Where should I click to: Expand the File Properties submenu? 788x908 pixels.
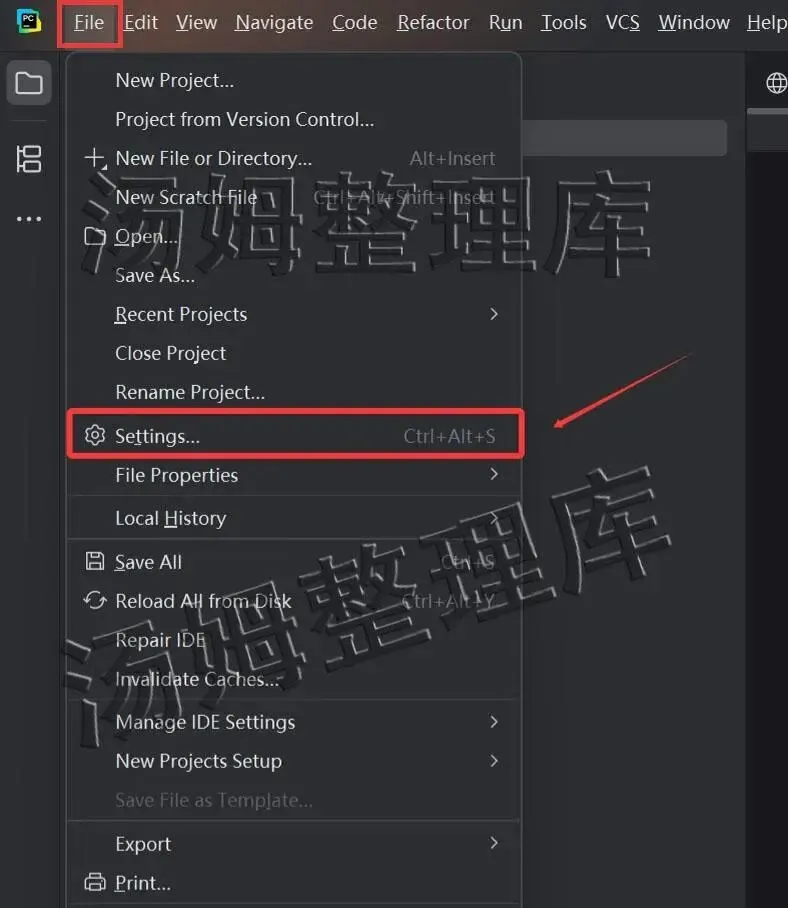click(x=494, y=475)
